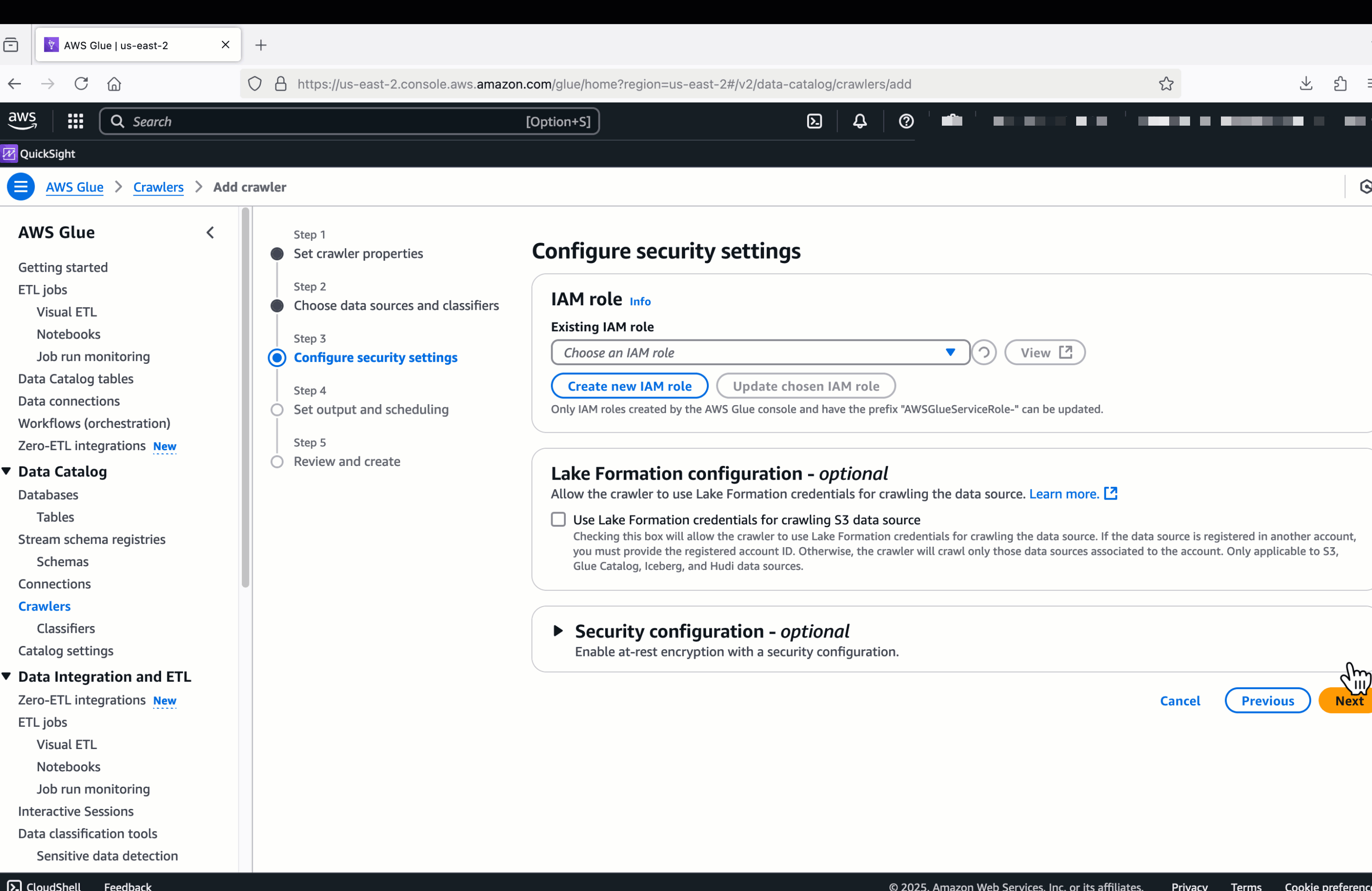Click the AWS logo home icon
Viewport: 1372px width, 891px height.
click(23, 121)
